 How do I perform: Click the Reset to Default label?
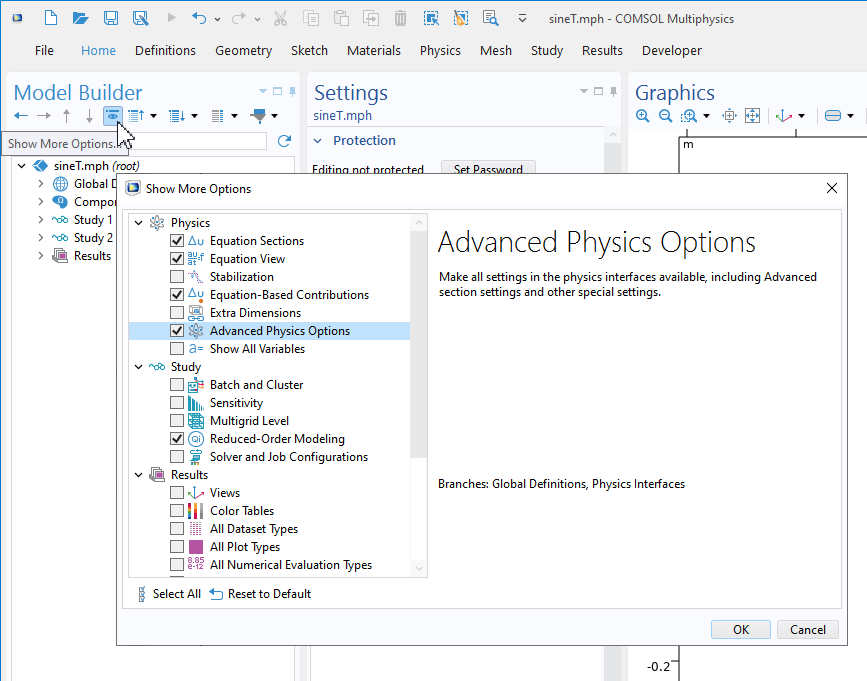point(269,594)
